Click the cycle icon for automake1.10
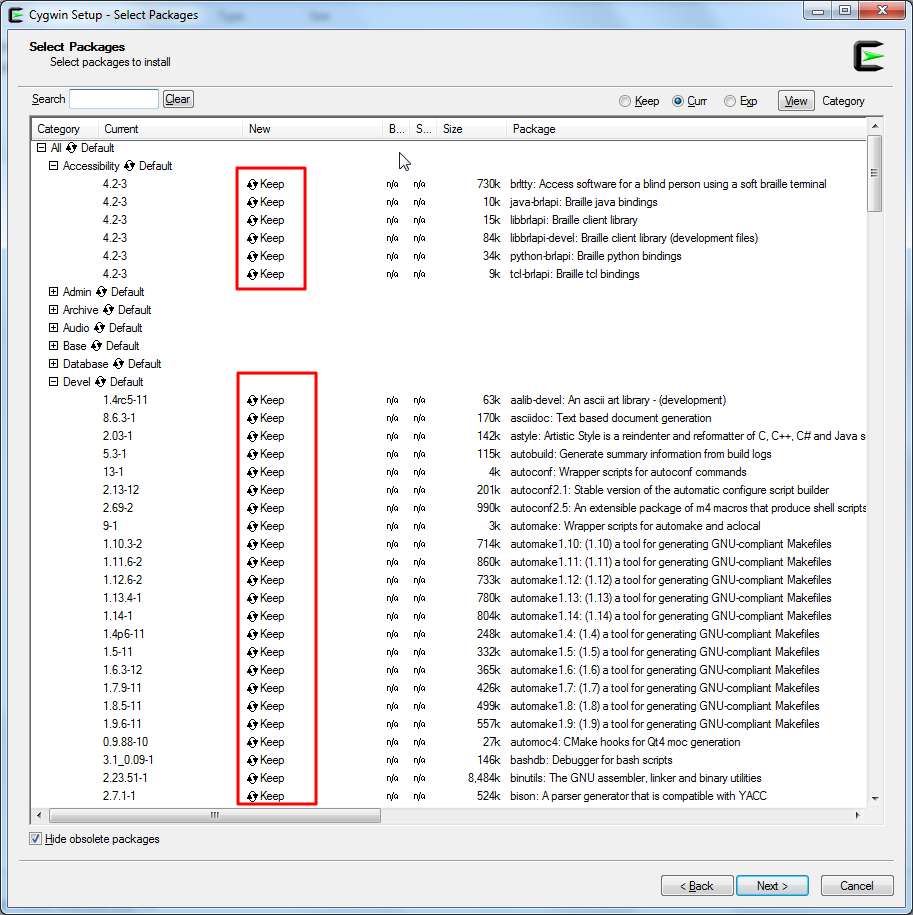The image size is (913, 915). pos(252,544)
